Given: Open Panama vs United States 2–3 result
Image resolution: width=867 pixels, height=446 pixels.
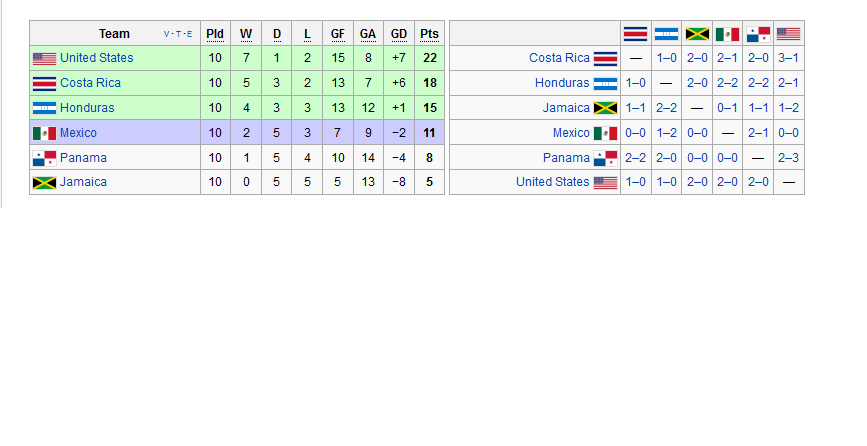Looking at the screenshot, I should 788,158.
